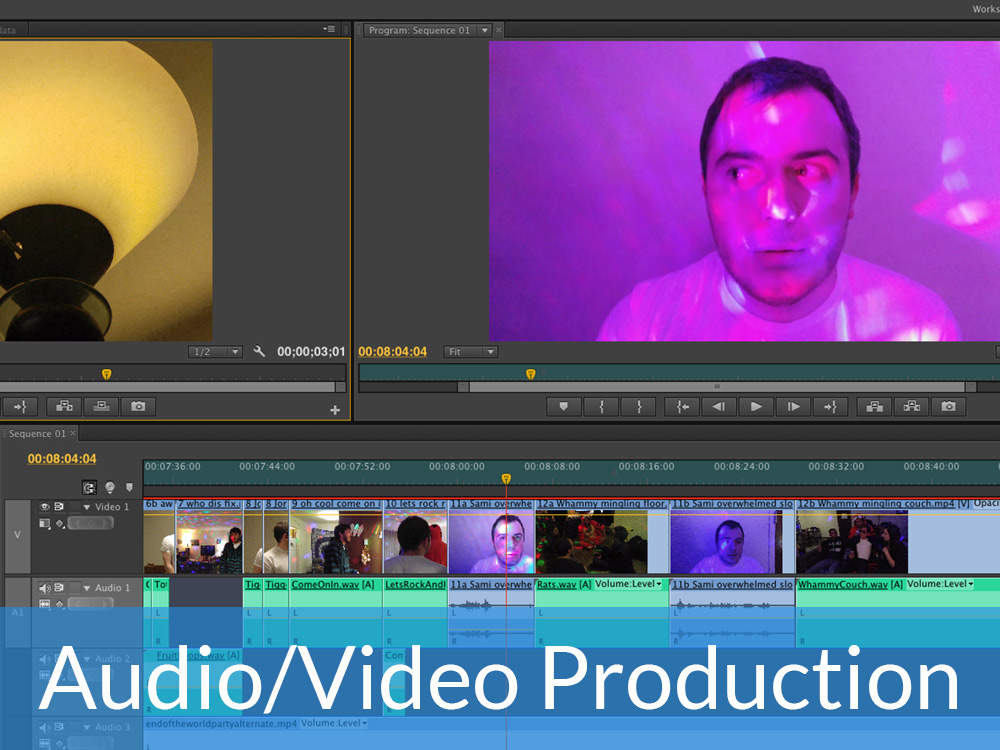This screenshot has width=1000, height=750.
Task: Click the Overwrite button in Source monitor
Action: click(x=101, y=406)
